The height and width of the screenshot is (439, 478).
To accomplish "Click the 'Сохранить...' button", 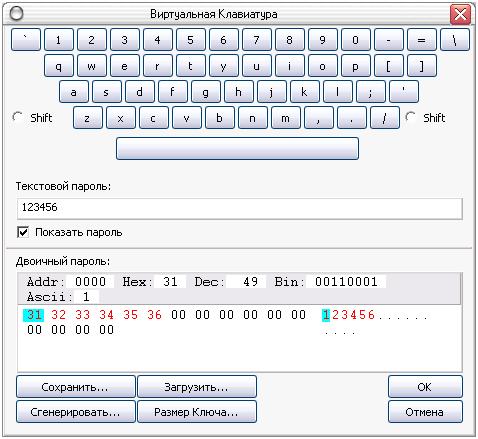I will [76, 387].
